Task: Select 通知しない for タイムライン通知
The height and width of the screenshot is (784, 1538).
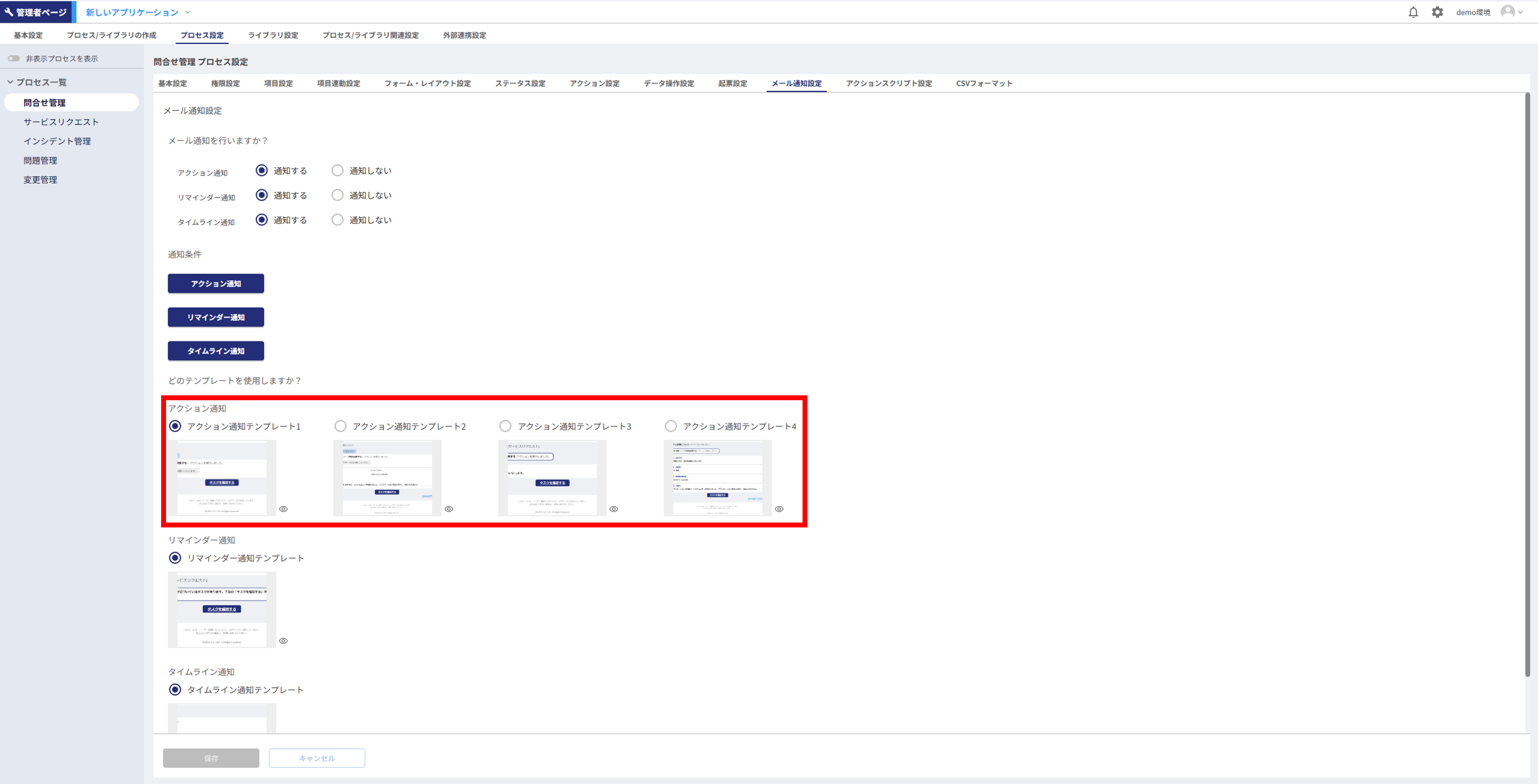Action: pos(337,220)
